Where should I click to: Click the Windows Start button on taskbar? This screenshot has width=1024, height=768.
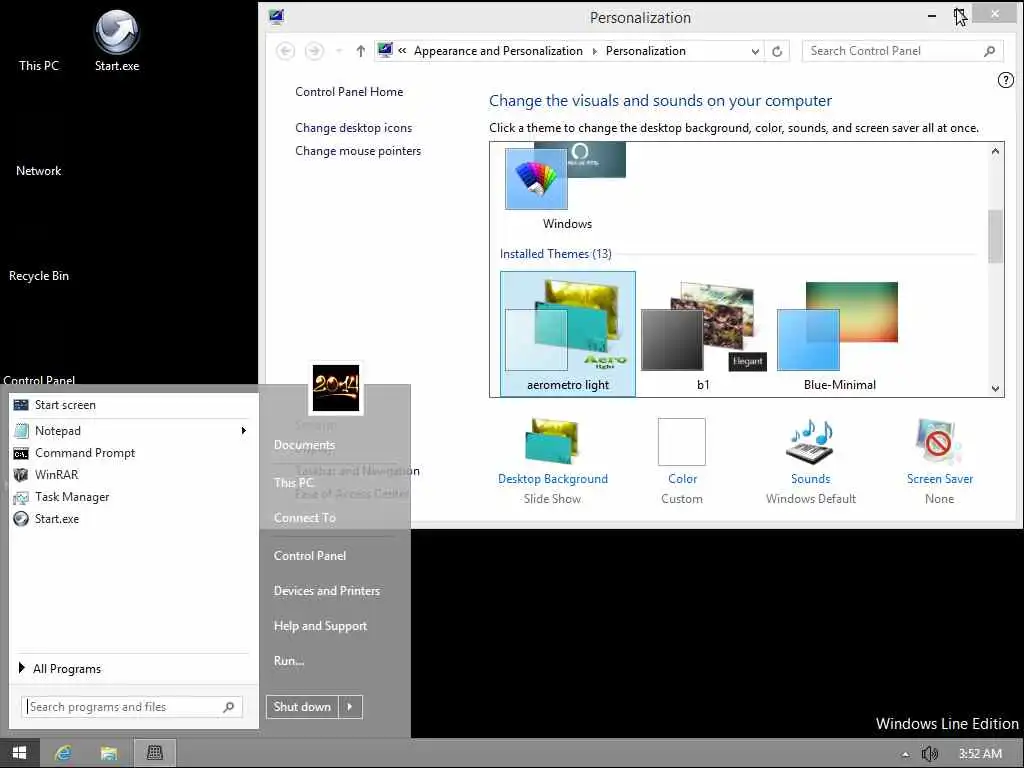[x=20, y=753]
